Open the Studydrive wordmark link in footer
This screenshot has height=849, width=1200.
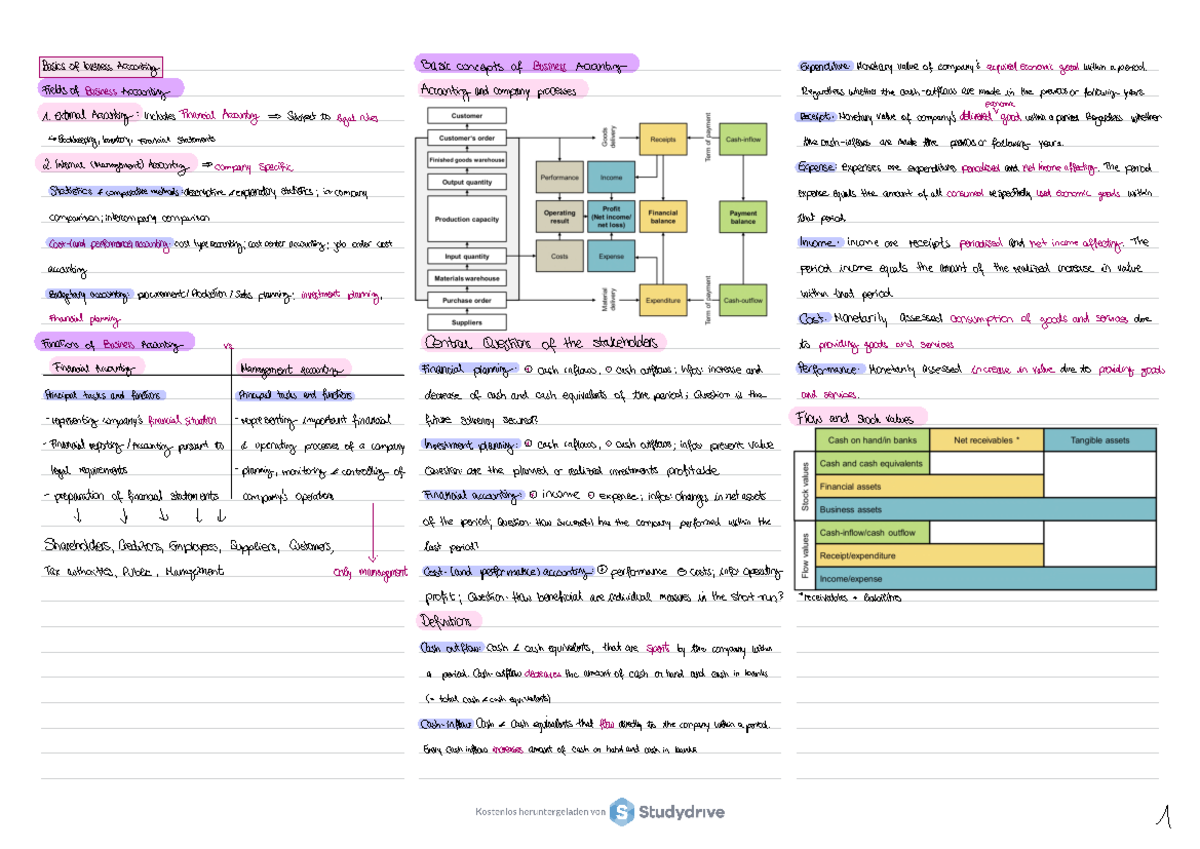681,812
